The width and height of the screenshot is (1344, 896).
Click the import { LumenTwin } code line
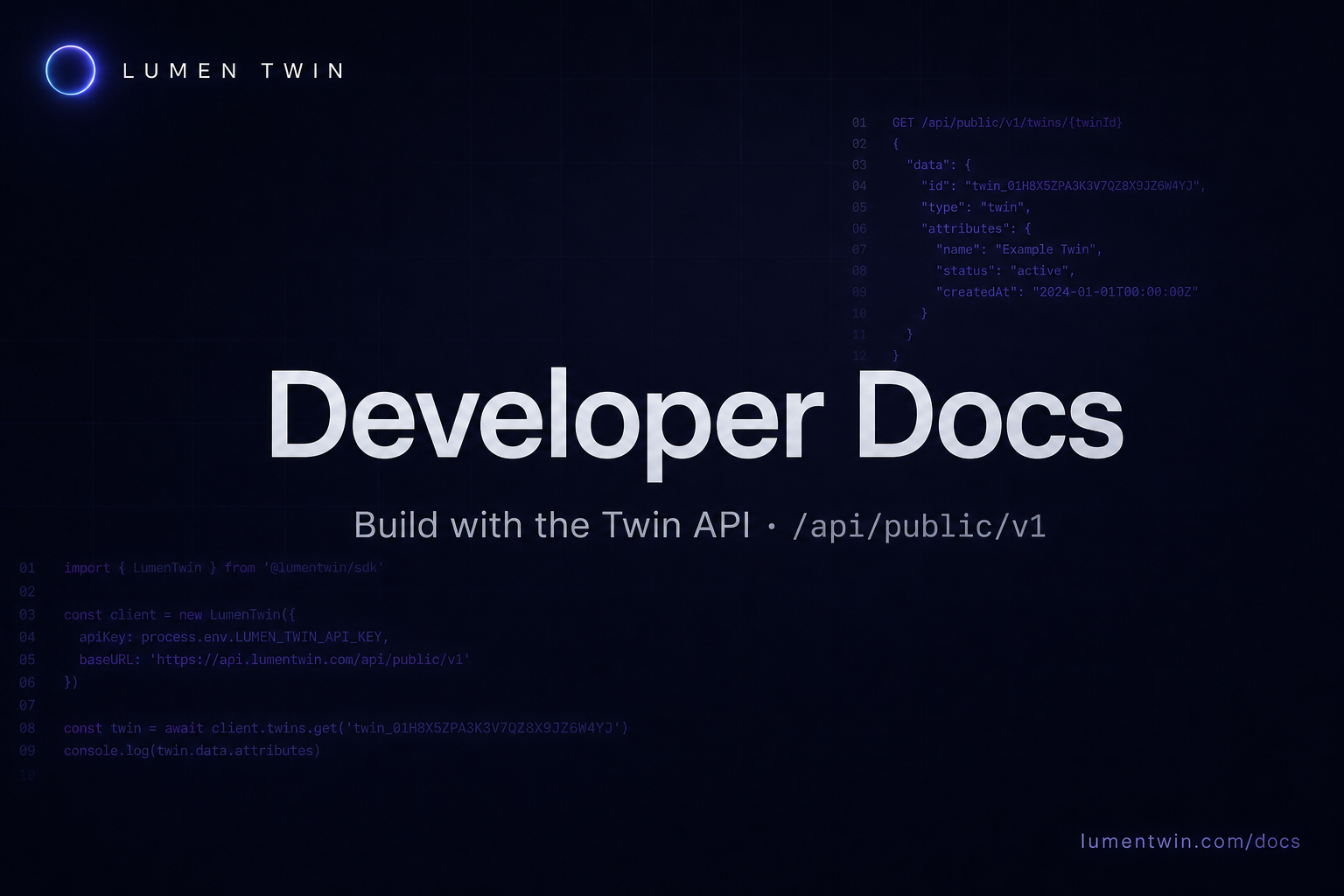224,568
